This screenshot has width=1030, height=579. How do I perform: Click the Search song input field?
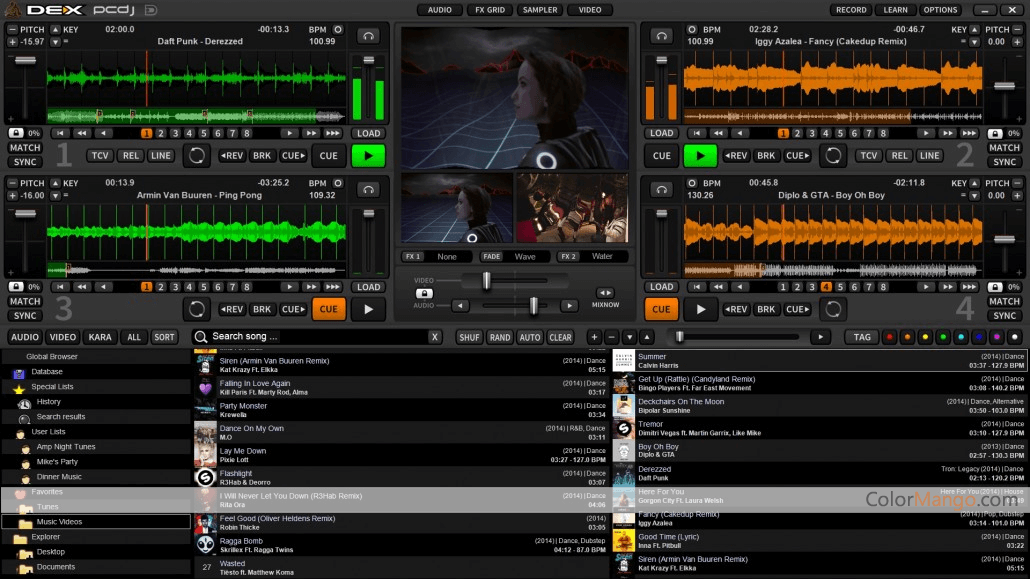(x=319, y=336)
